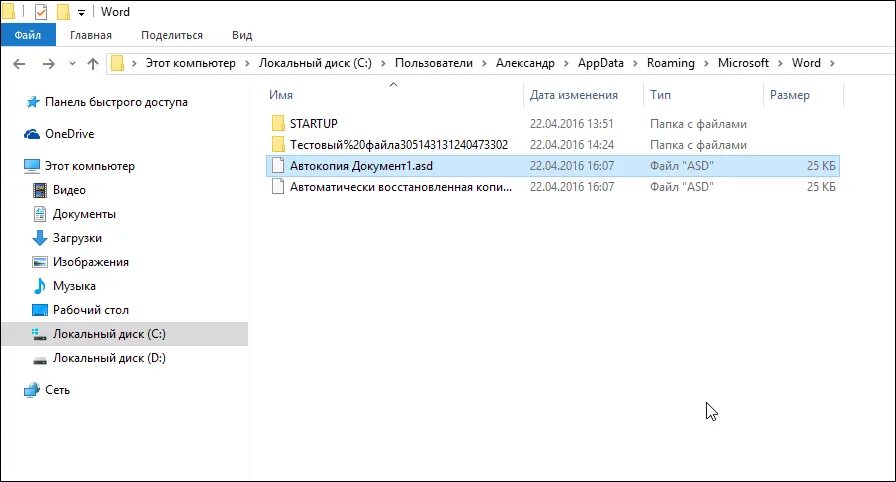
Task: Open Музыка in the navigation pane
Action: coord(74,286)
